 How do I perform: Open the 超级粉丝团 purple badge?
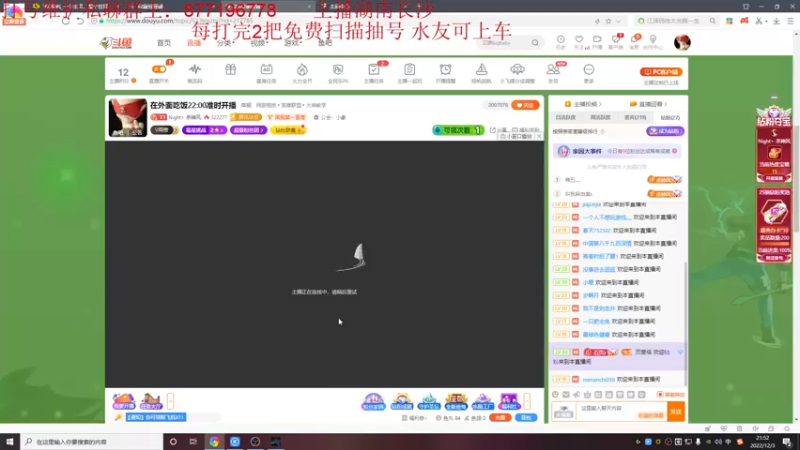248,130
